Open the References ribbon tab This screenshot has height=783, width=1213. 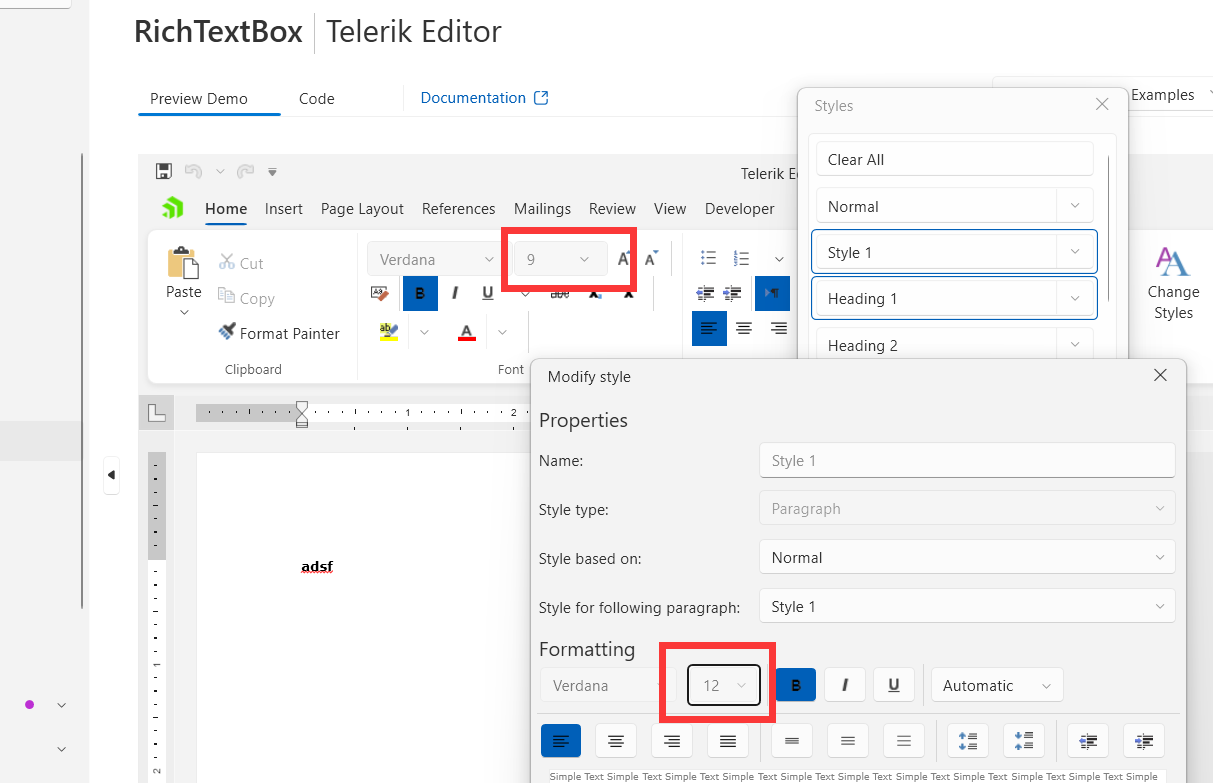point(459,208)
